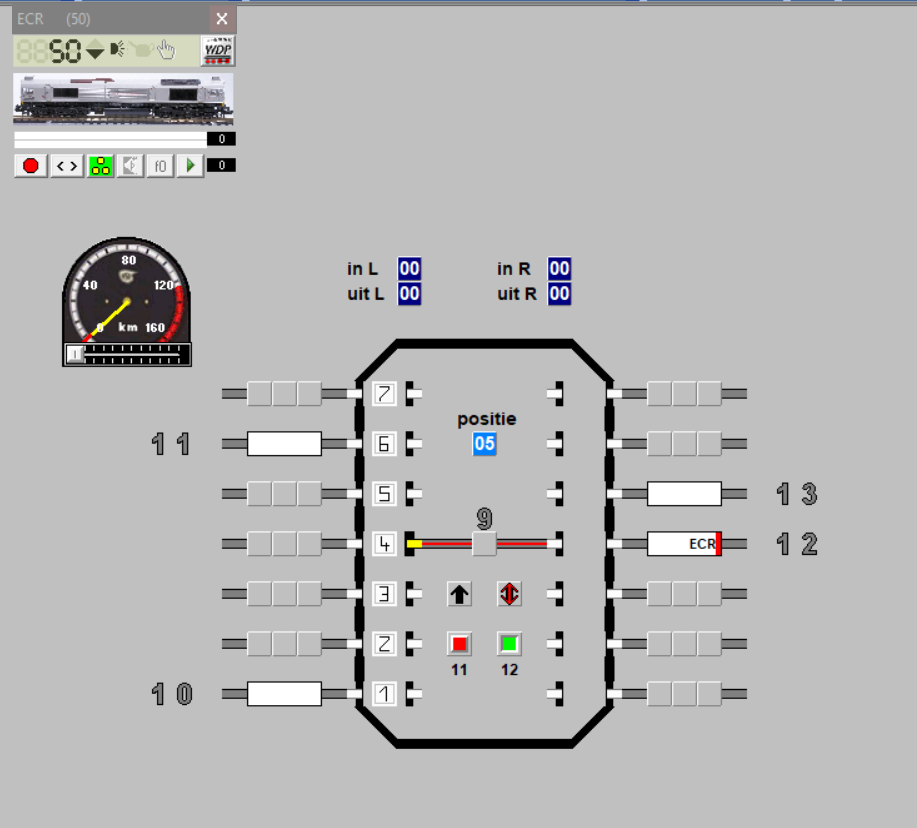Viewport: 917px width, 828px height.
Task: Click the ECR occupied block on track 12
Action: [x=684, y=544]
